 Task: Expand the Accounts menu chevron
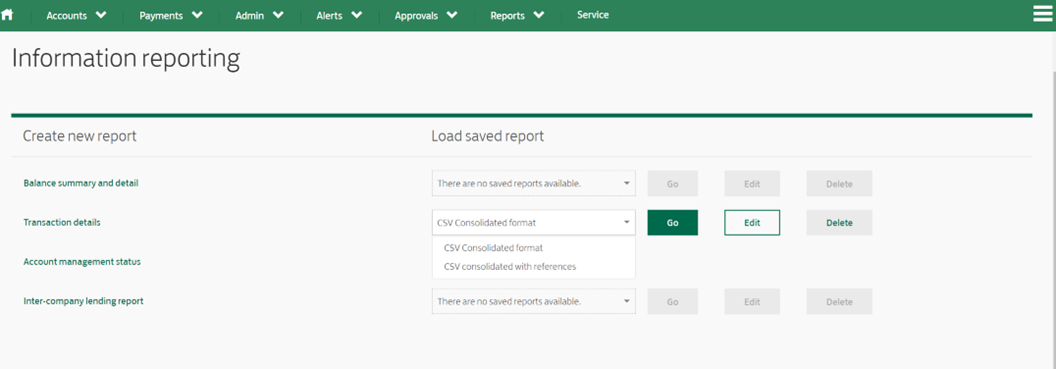tap(101, 15)
